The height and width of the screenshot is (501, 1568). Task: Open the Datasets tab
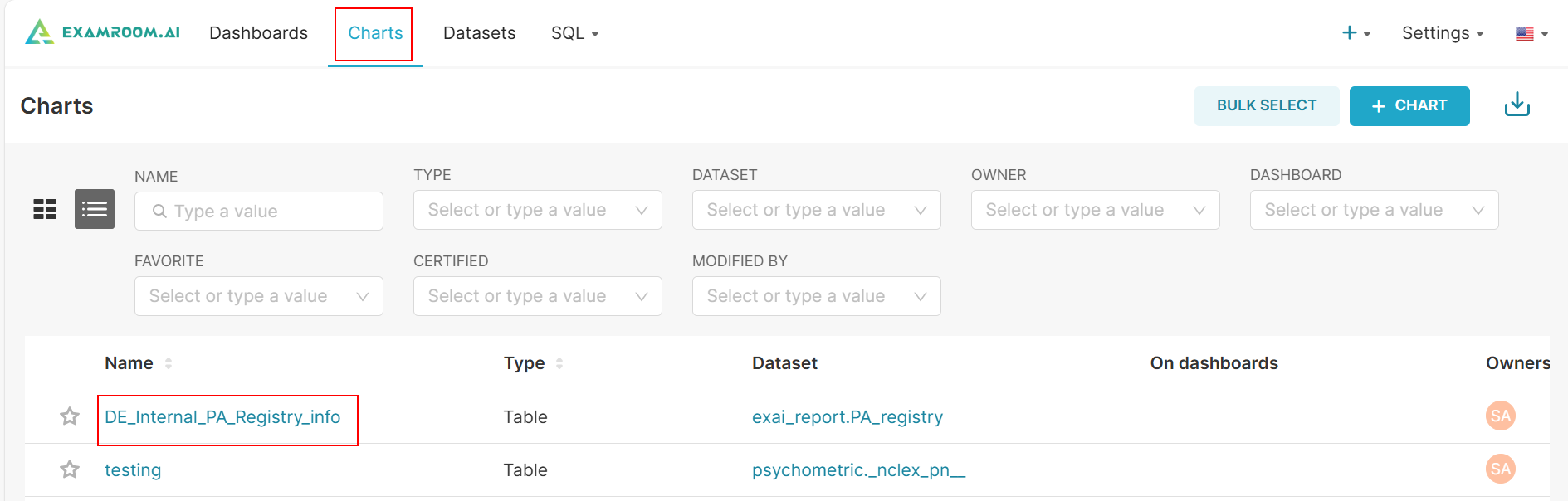coord(479,33)
